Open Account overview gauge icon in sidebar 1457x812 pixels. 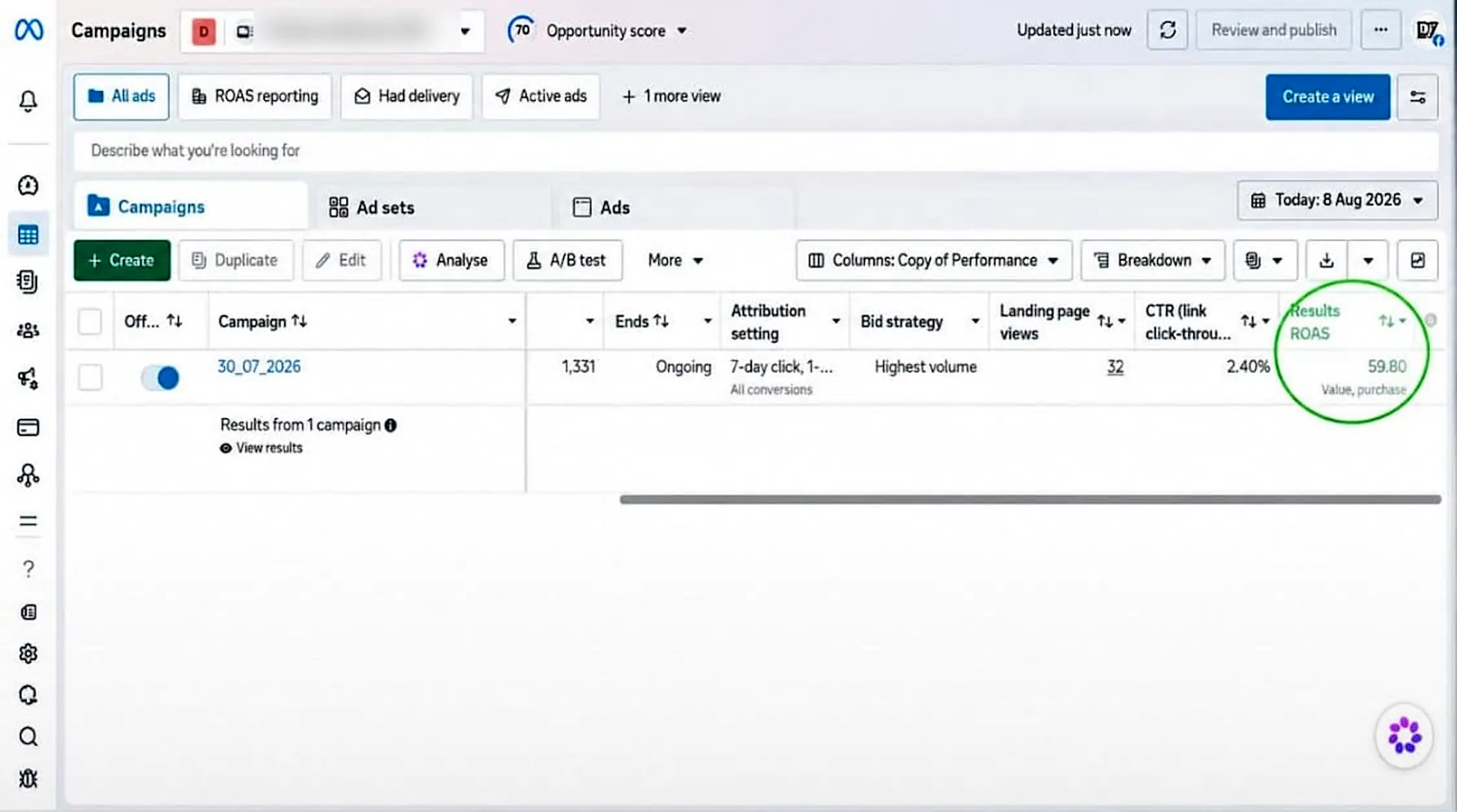point(28,185)
